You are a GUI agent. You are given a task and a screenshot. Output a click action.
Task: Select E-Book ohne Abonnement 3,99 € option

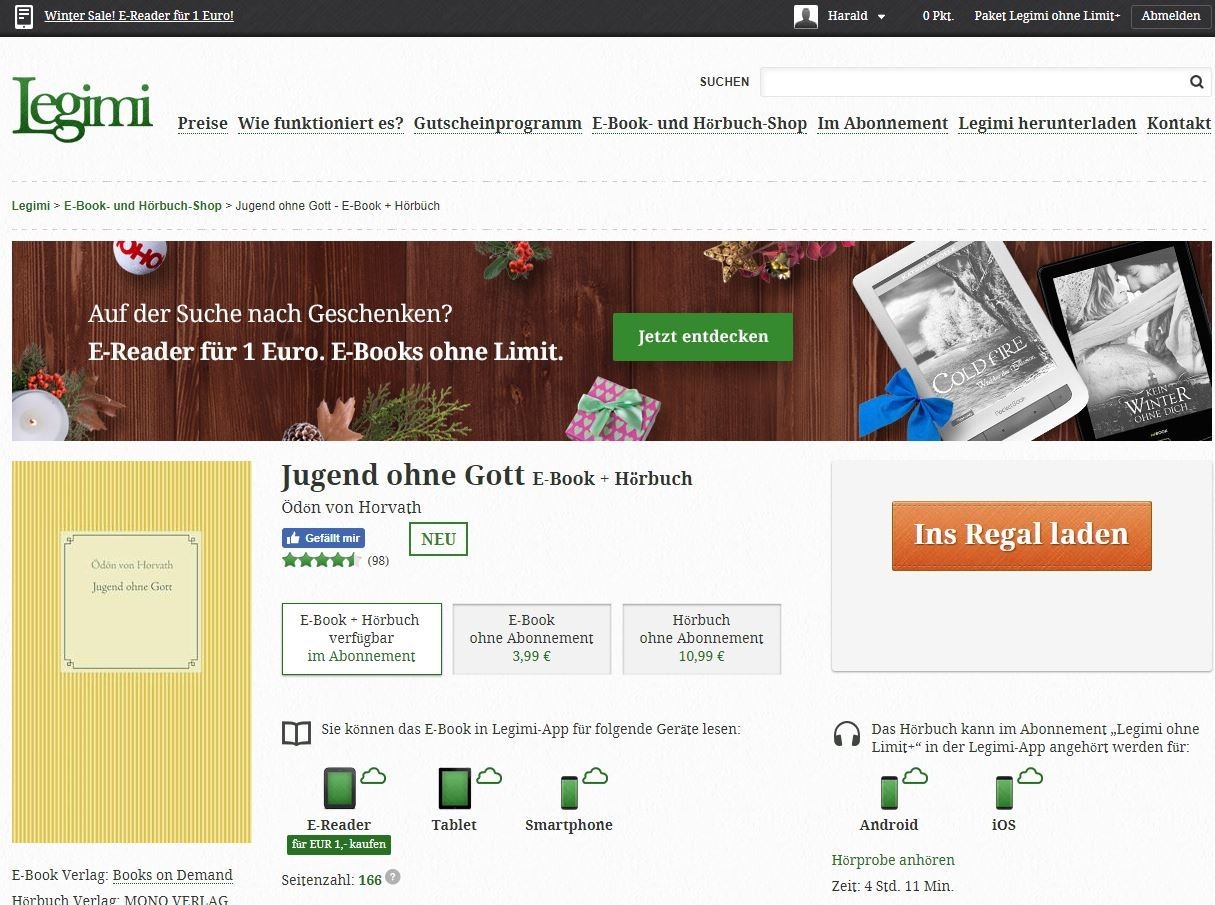[531, 638]
